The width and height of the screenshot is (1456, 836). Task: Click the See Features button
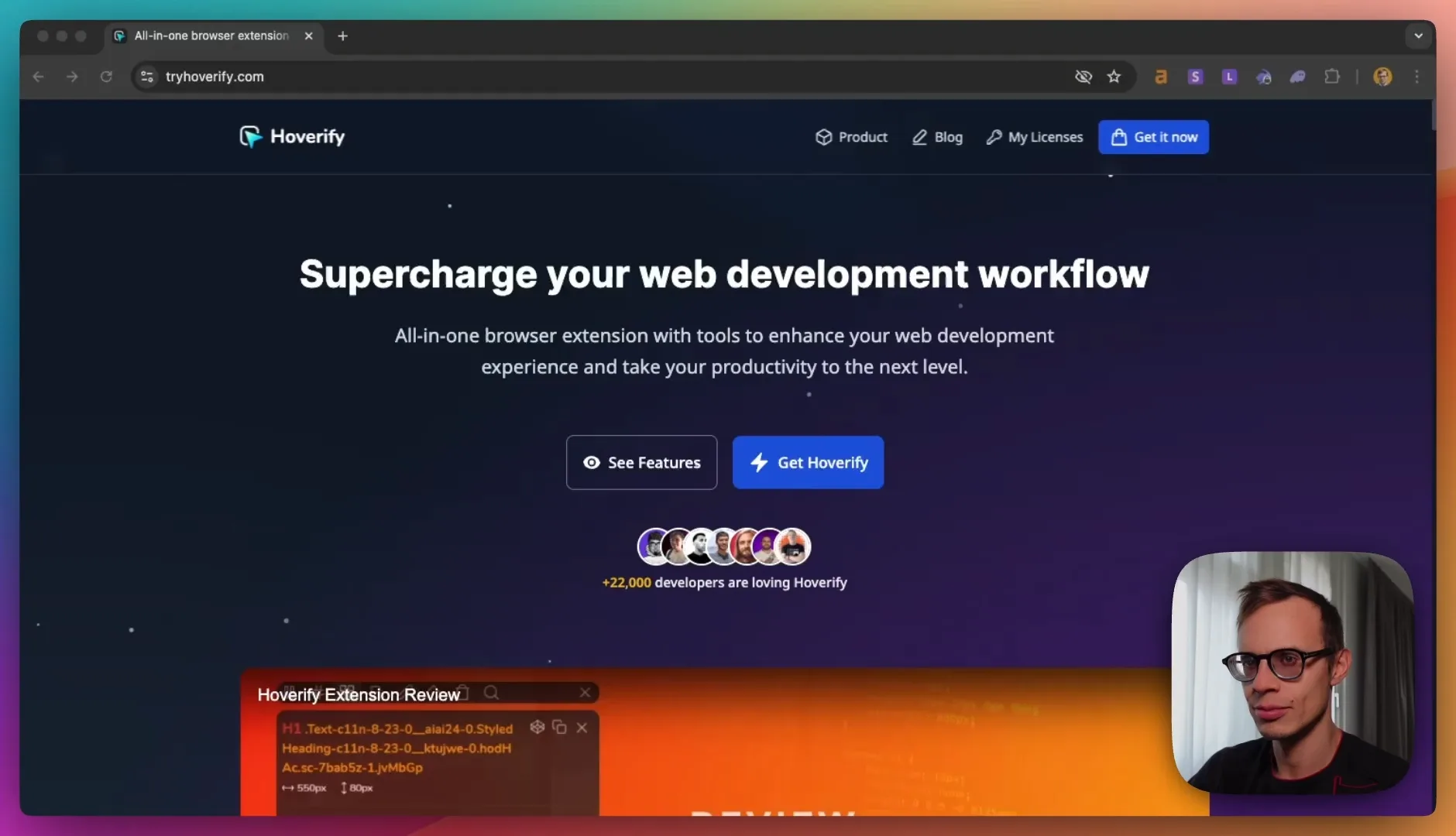click(641, 462)
